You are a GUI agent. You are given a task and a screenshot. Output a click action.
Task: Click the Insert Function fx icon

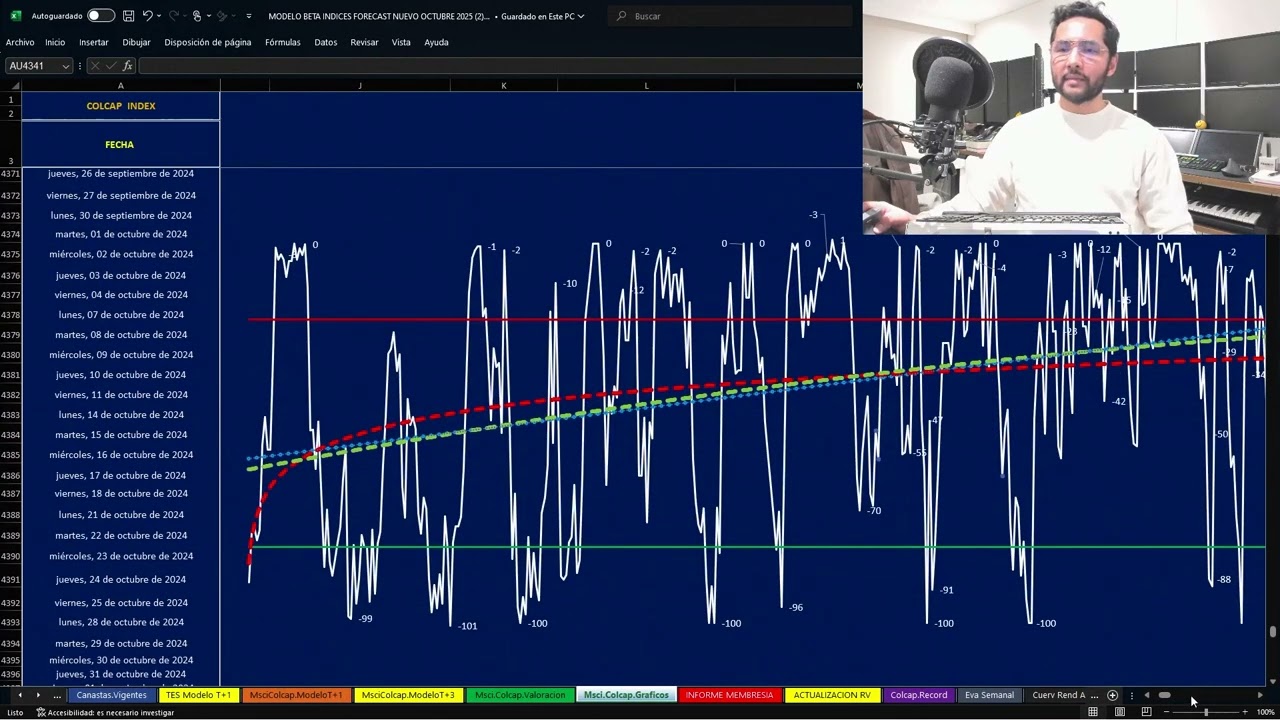point(127,66)
